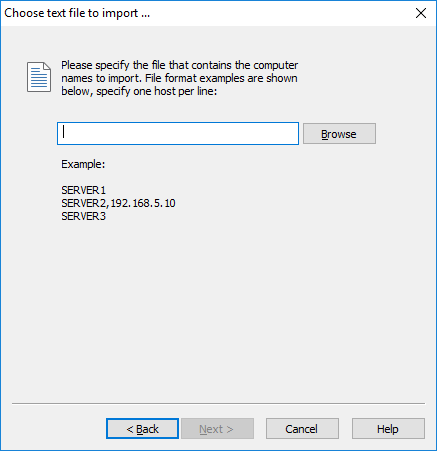Screen dimensions: 437x451
Task: Select the SERVER3 example line
Action: coord(83,216)
